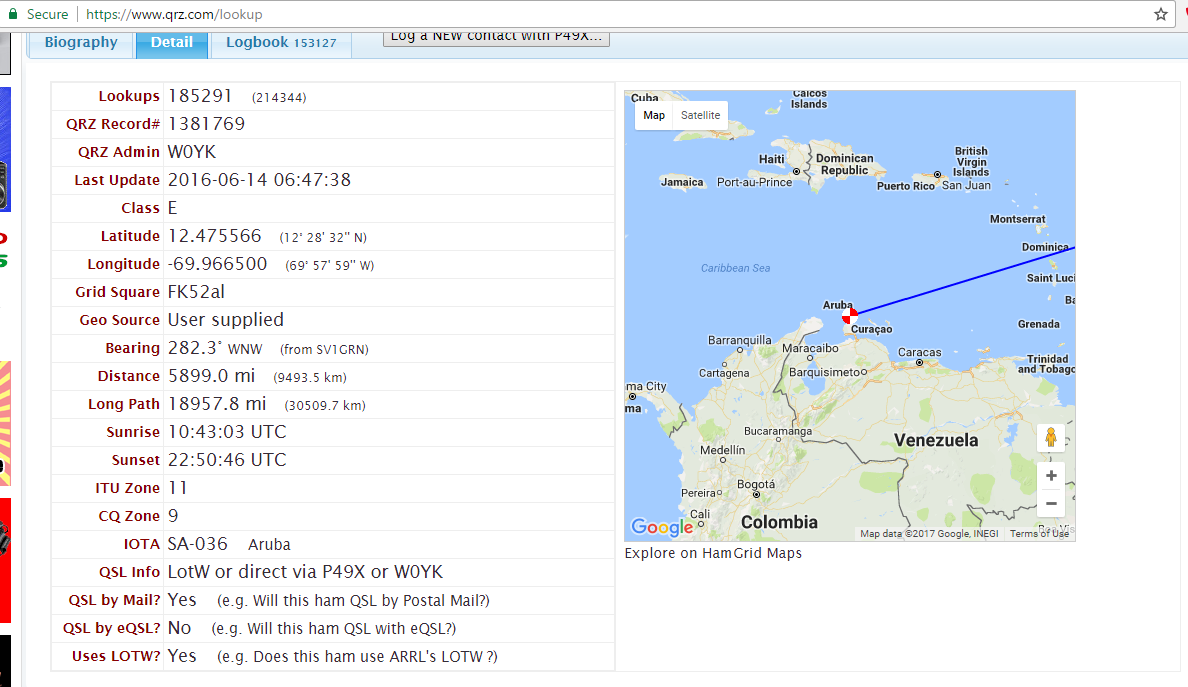Open the Street View pegman on the map

click(x=1051, y=438)
